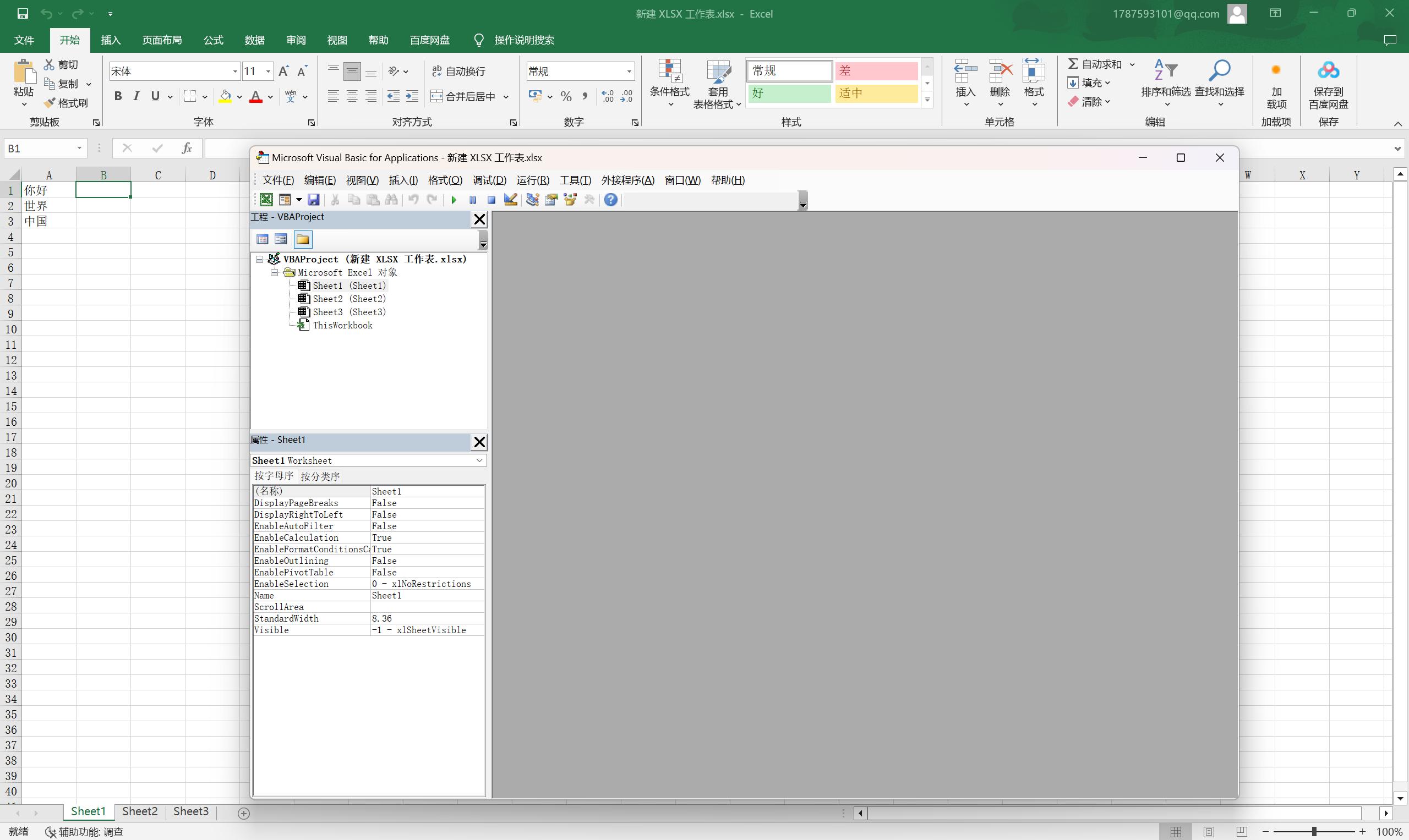The image size is (1409, 840).
Task: Open VBA 运行(R) menu
Action: click(532, 180)
